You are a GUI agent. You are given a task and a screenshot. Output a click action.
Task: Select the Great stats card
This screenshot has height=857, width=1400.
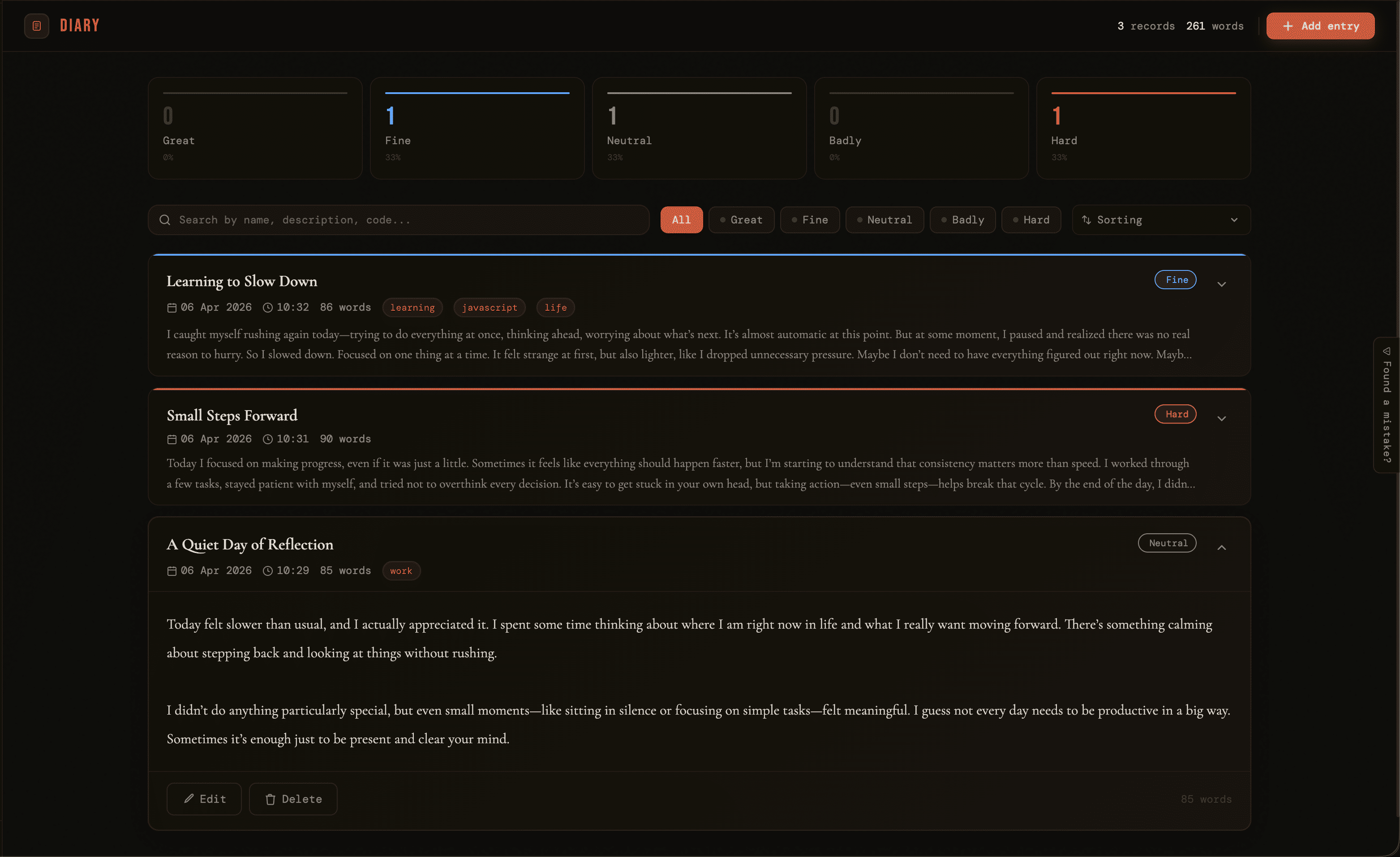click(255, 129)
